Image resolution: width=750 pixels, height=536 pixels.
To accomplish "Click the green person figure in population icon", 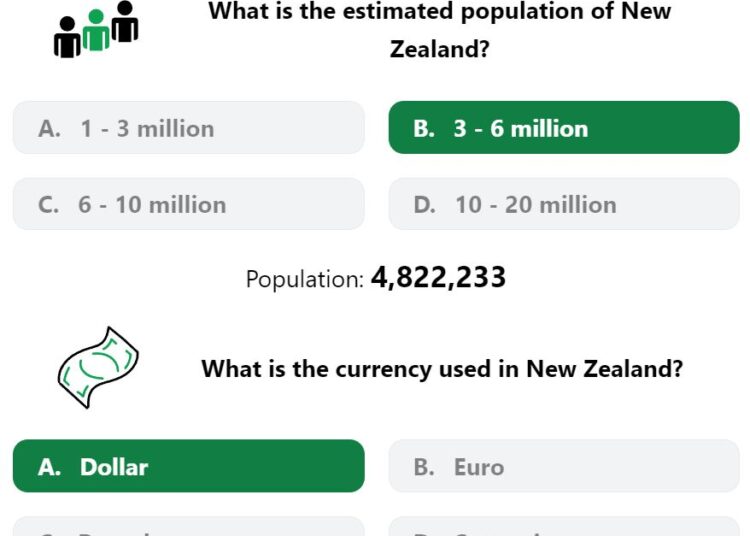I will coord(96,30).
